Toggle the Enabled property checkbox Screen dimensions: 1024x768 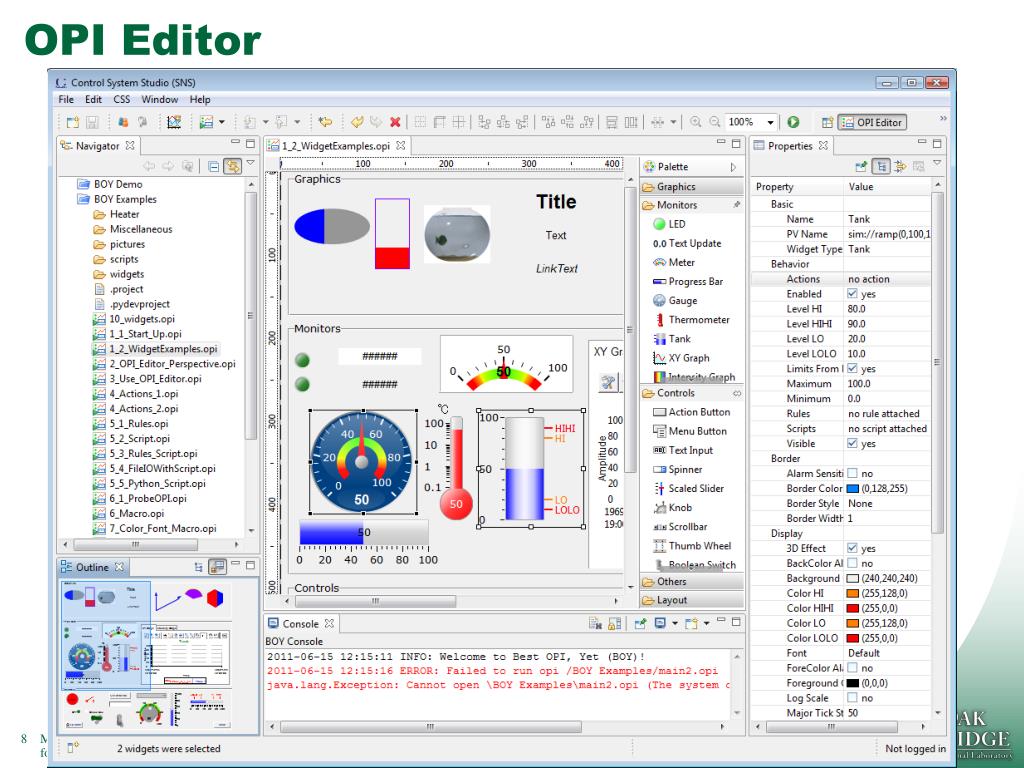tap(852, 294)
